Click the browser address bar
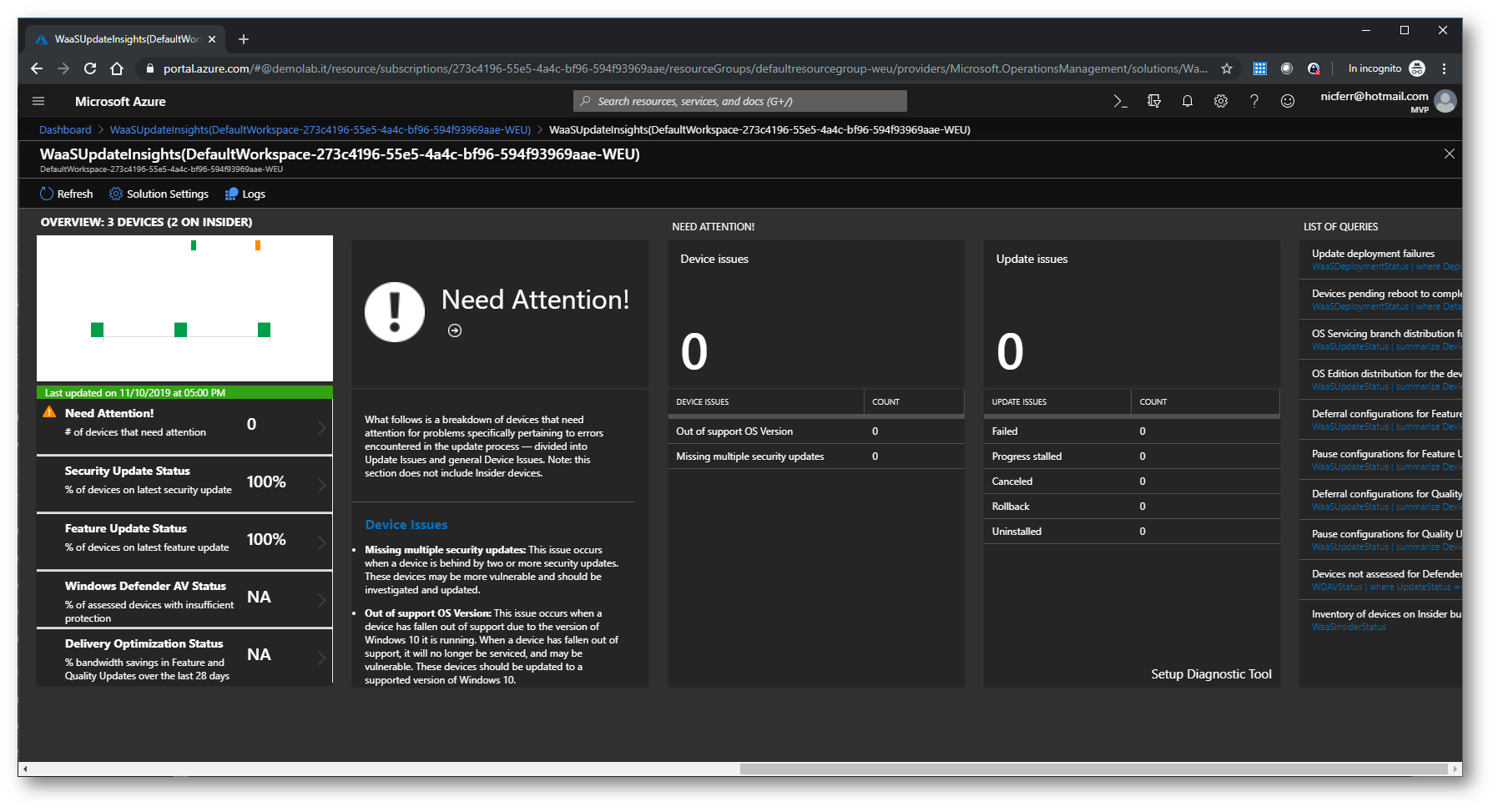This screenshot has height=812, width=1498. (x=684, y=68)
